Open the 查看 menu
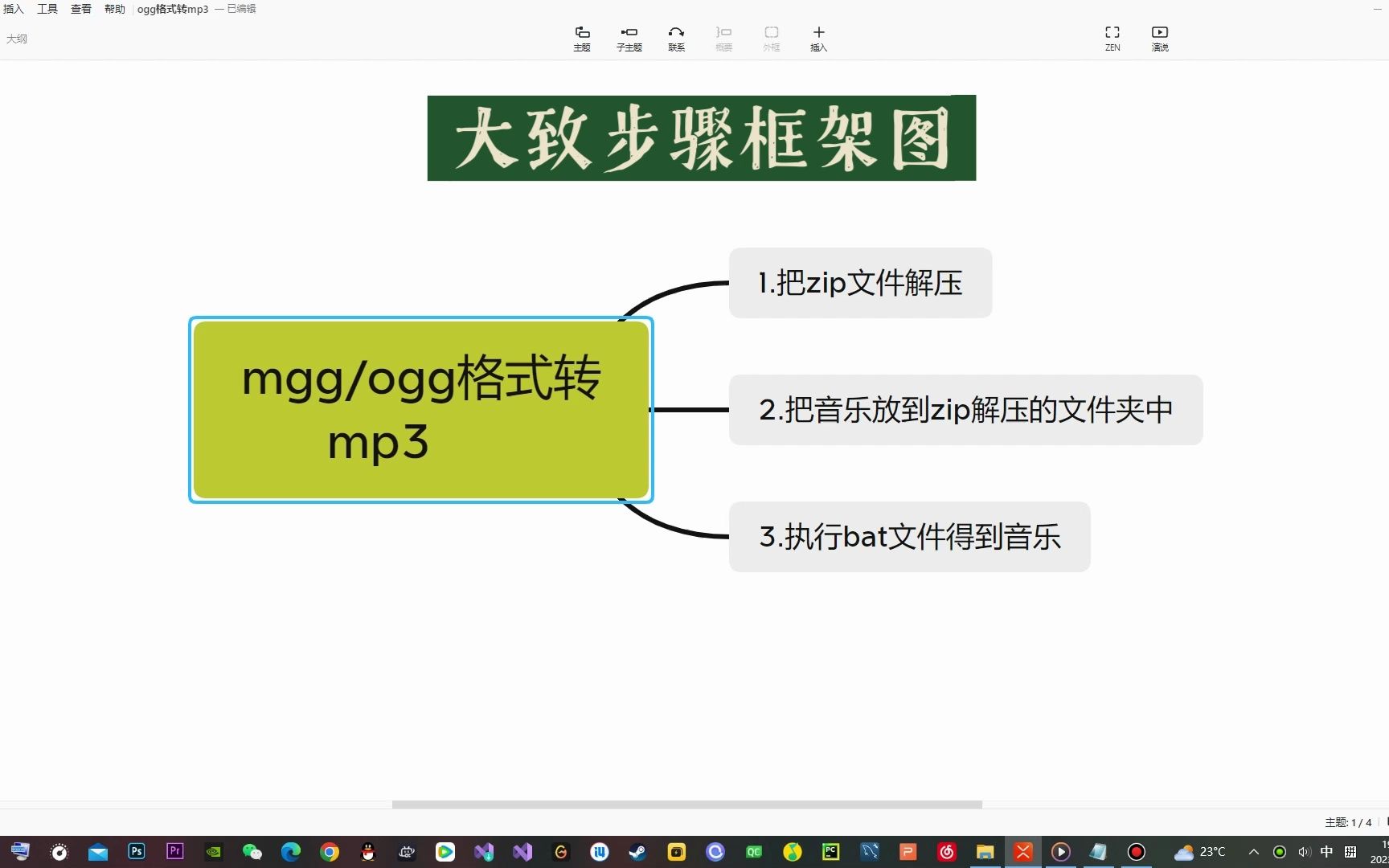Image resolution: width=1389 pixels, height=868 pixels. [x=80, y=9]
